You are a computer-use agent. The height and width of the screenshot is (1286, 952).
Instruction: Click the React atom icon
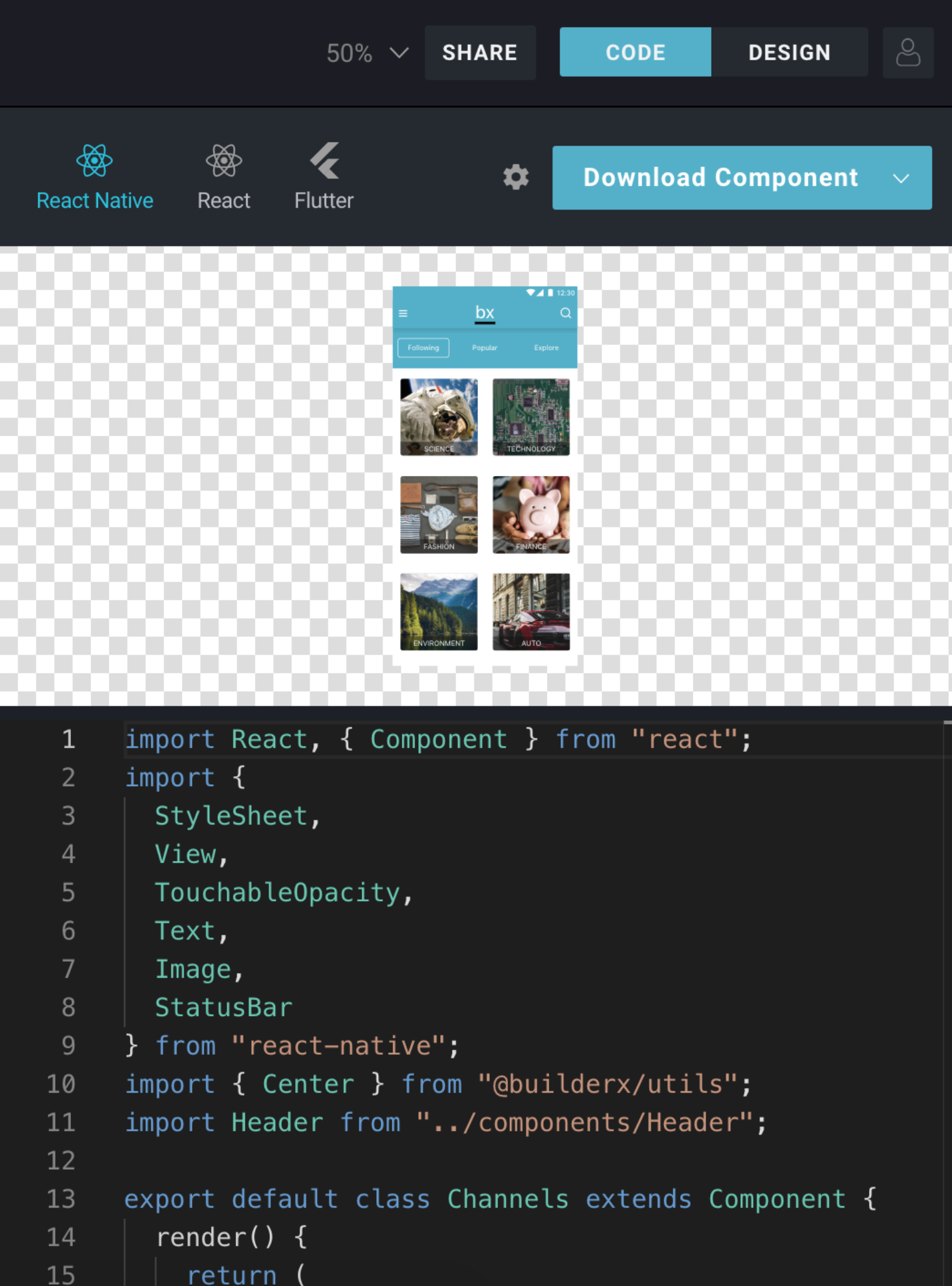[x=224, y=160]
